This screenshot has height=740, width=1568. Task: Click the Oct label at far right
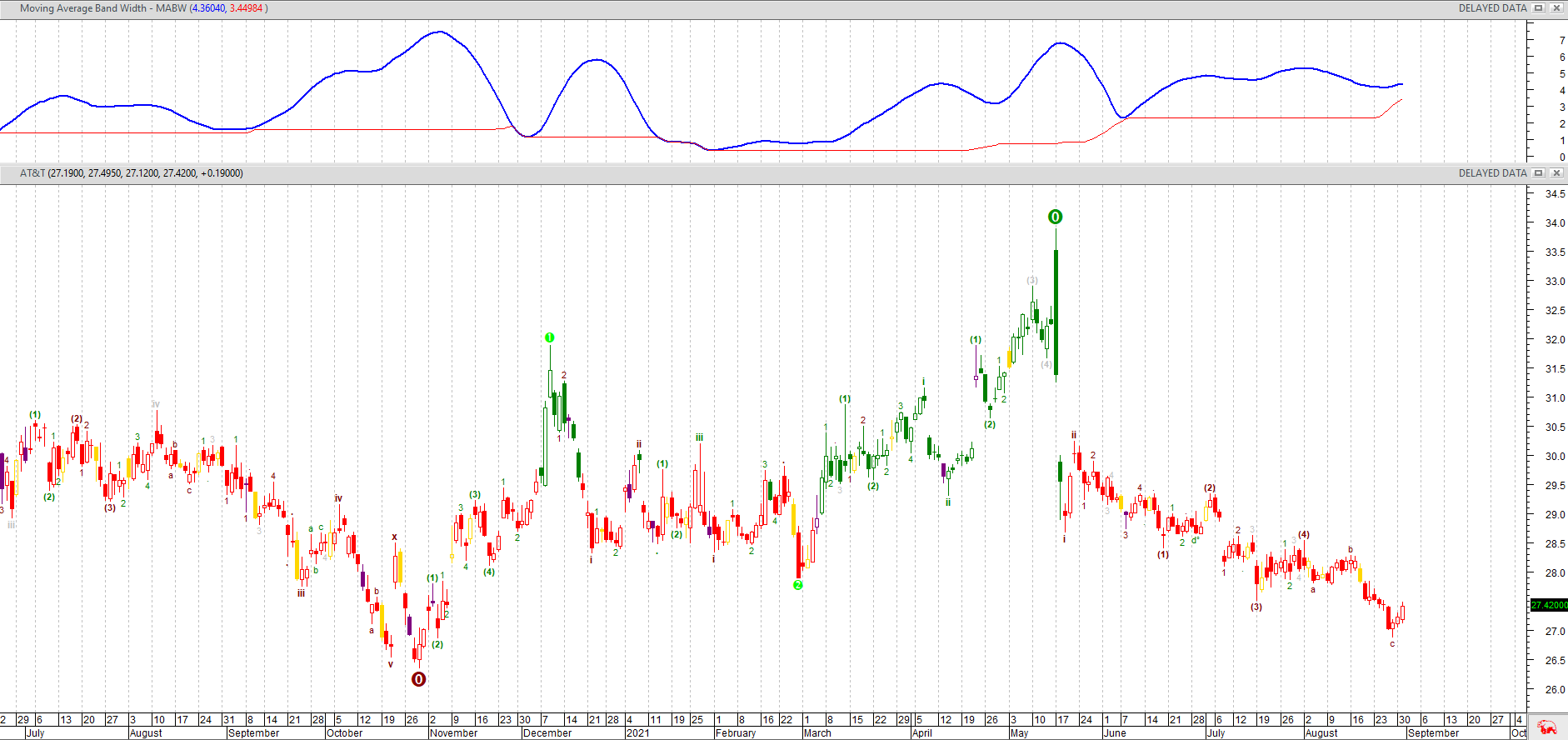(x=1519, y=733)
